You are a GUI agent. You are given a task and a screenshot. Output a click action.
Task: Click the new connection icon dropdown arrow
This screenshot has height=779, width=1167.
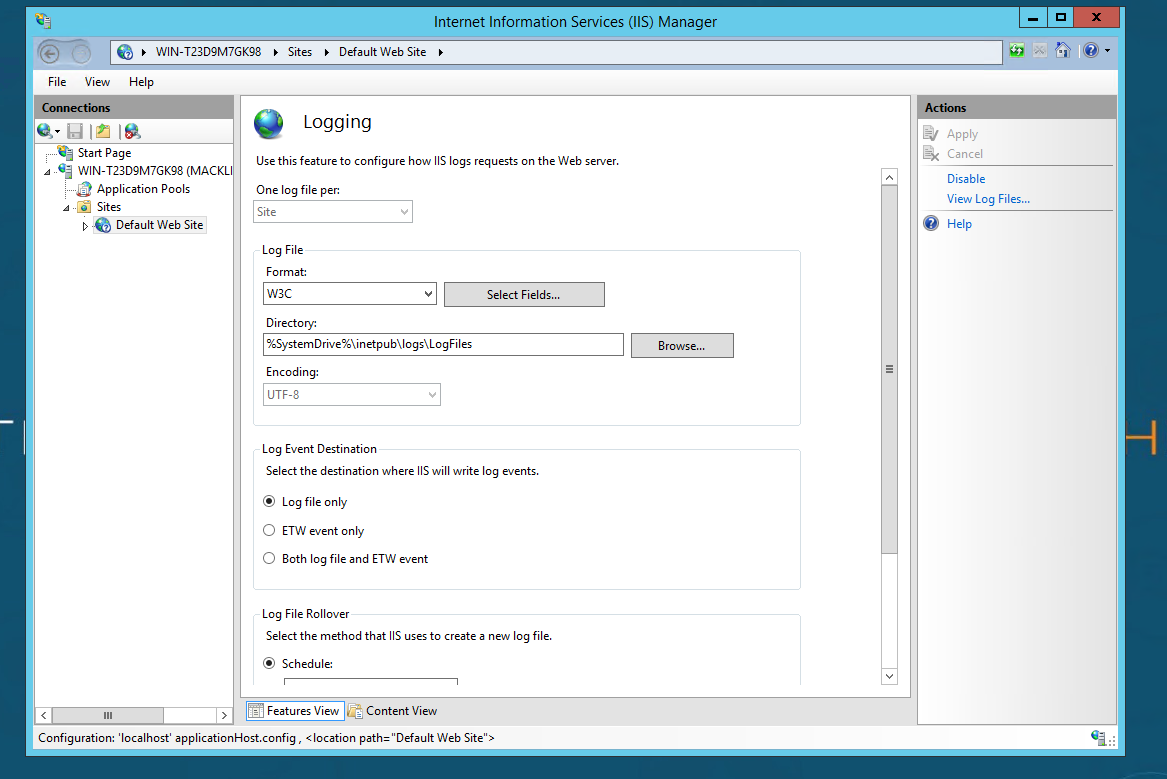[x=57, y=132]
